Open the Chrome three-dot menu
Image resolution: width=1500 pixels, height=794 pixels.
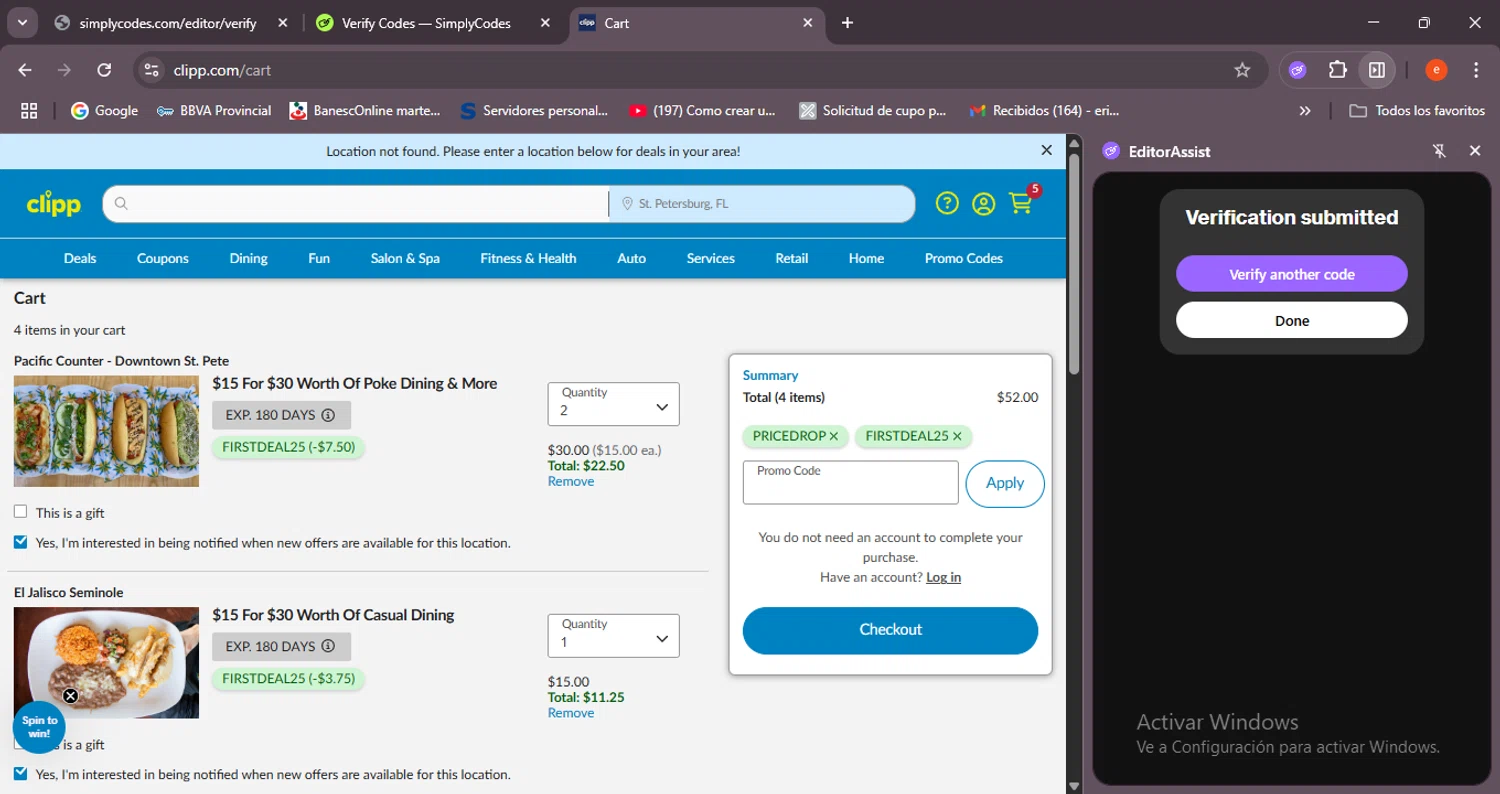pyautogui.click(x=1476, y=70)
